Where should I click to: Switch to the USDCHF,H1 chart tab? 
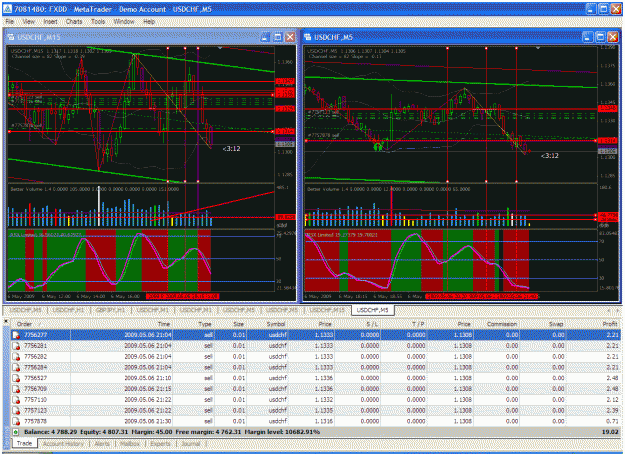tap(68, 310)
